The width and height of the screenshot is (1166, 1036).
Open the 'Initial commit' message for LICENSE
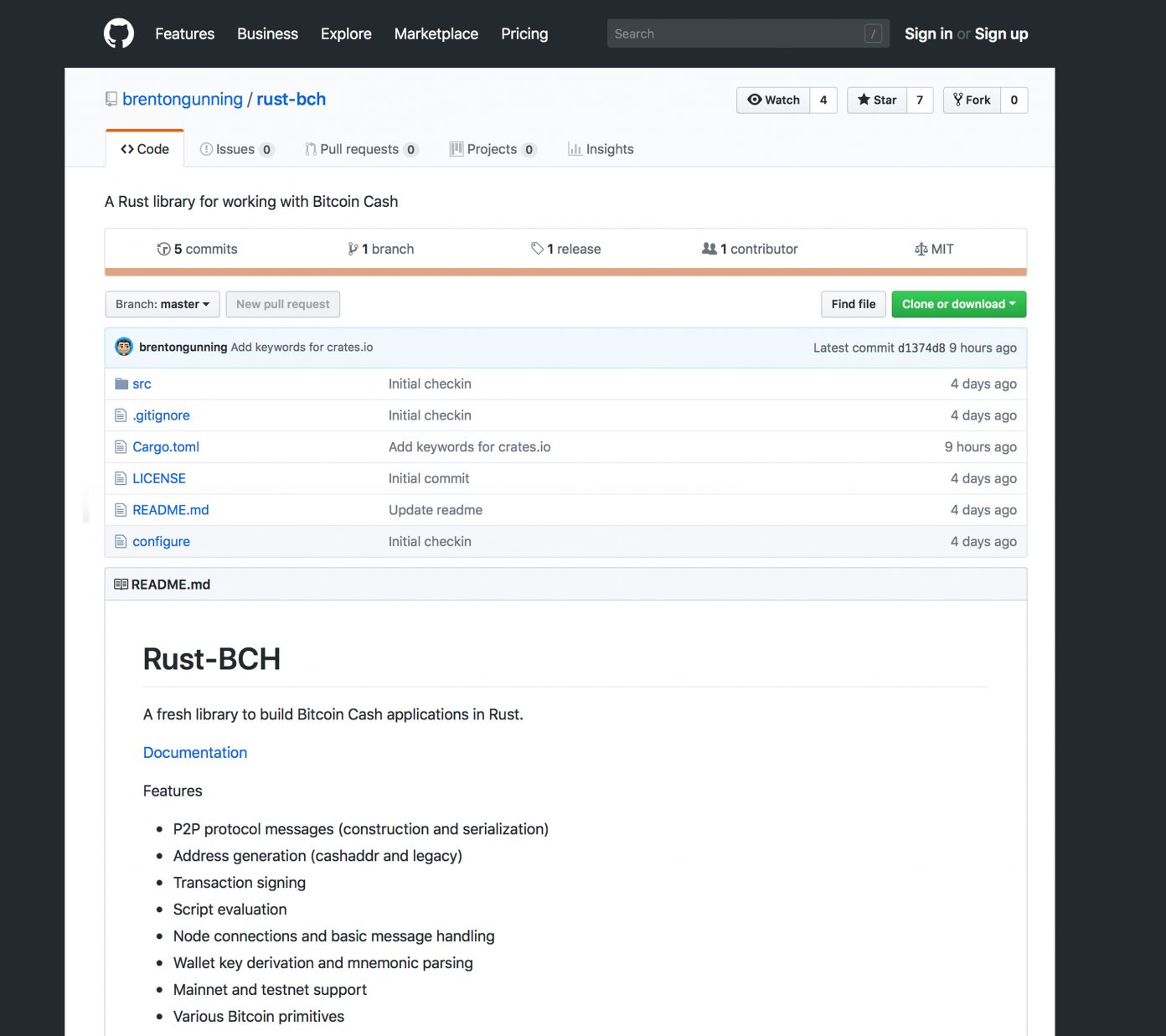[429, 478]
